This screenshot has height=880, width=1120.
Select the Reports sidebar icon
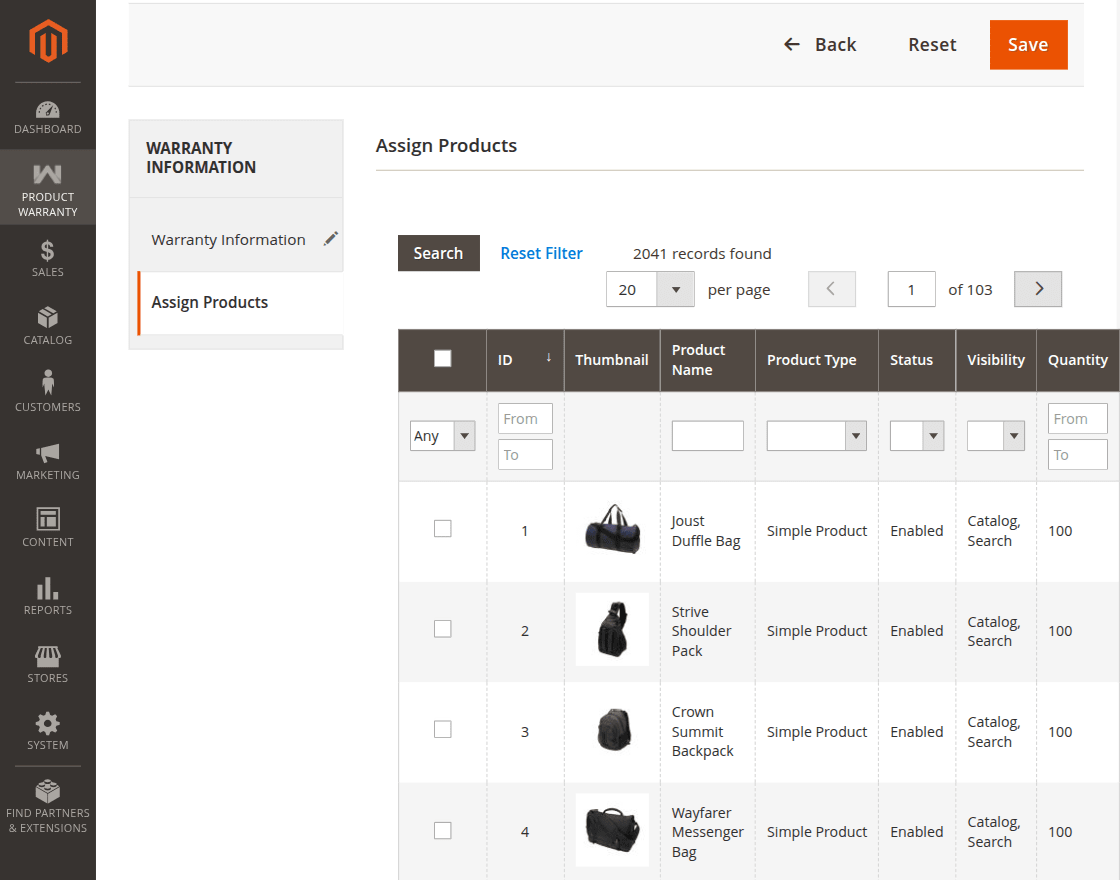coord(47,590)
